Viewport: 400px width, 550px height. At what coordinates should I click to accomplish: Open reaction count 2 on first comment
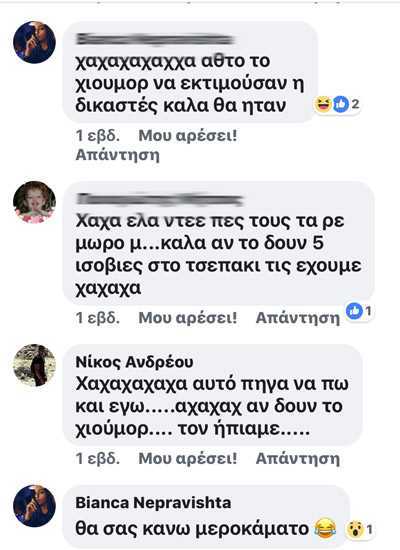pyautogui.click(x=355, y=104)
